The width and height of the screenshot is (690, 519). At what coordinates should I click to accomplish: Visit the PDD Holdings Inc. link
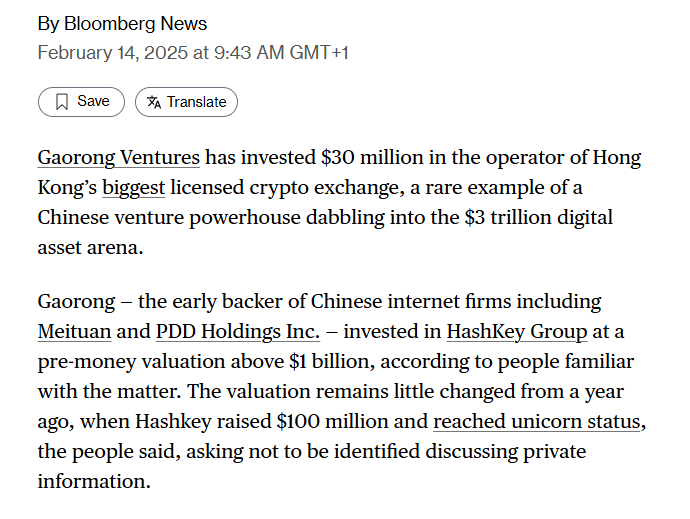coord(238,331)
